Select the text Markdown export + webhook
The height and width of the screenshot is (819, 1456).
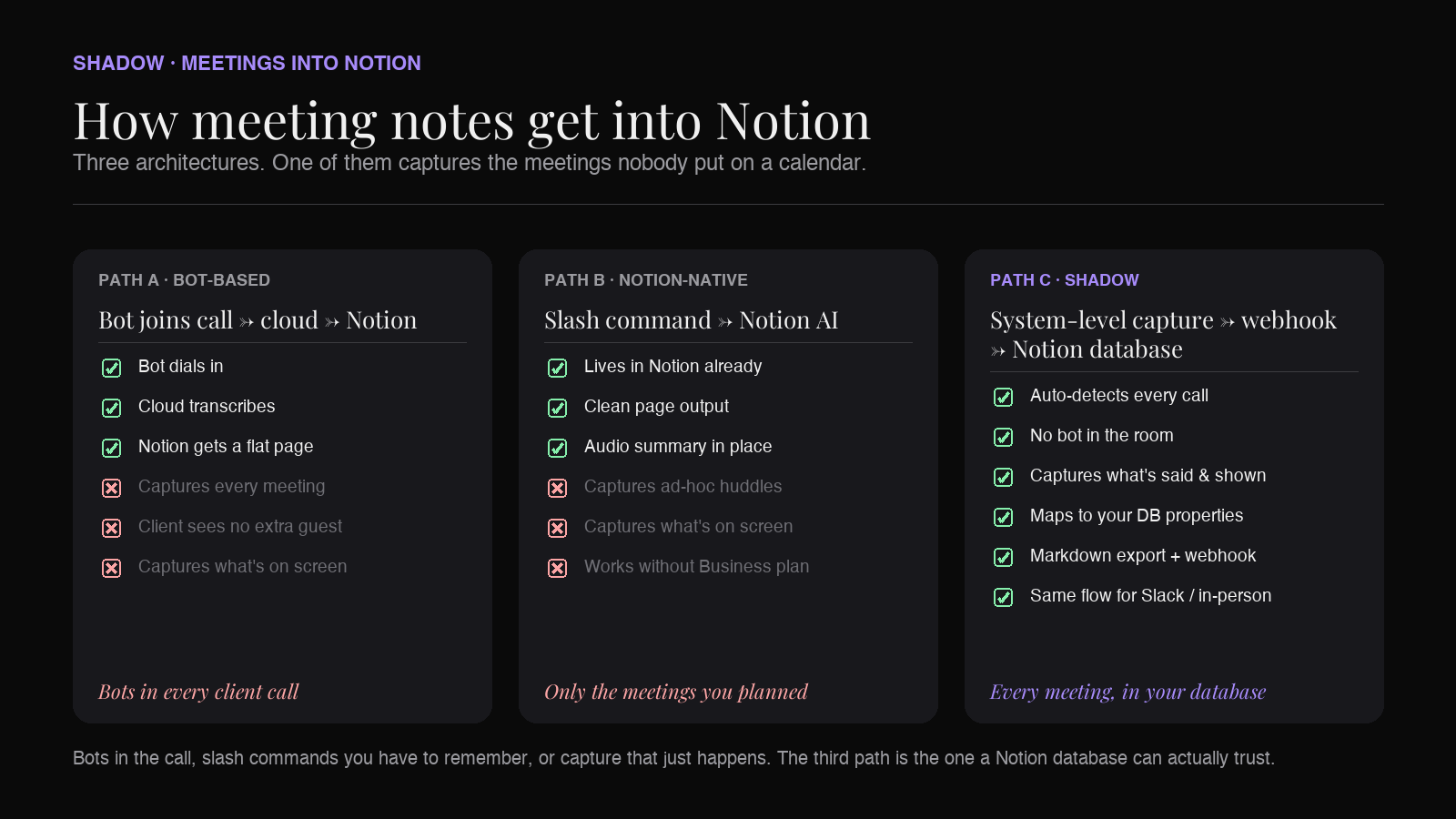tap(1143, 556)
